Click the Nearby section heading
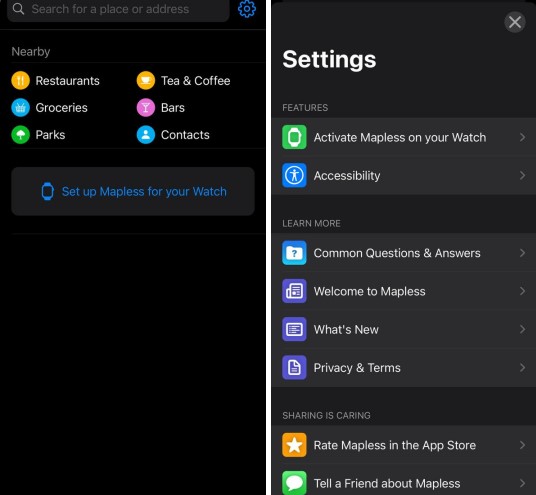Screen dimensions: 536x495 point(31,52)
